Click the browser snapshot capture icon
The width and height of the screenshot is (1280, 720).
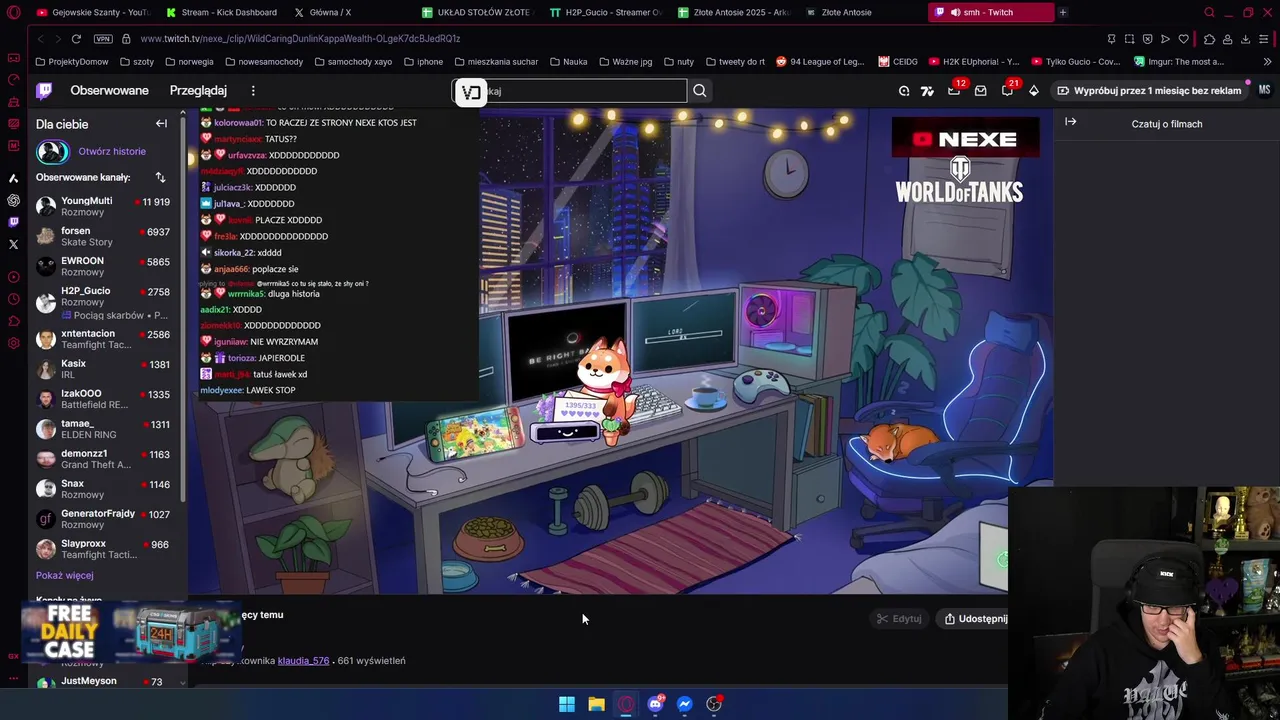pos(1129,39)
